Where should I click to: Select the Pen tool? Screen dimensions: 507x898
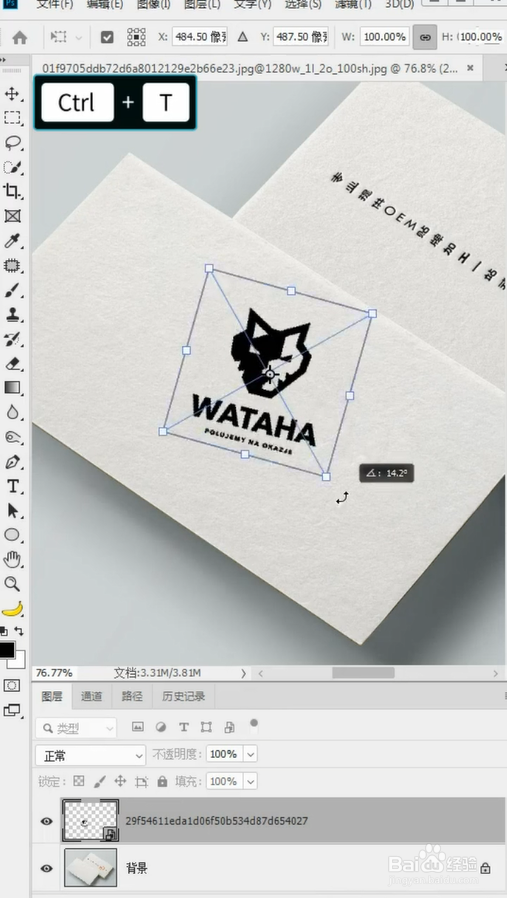[x=12, y=462]
